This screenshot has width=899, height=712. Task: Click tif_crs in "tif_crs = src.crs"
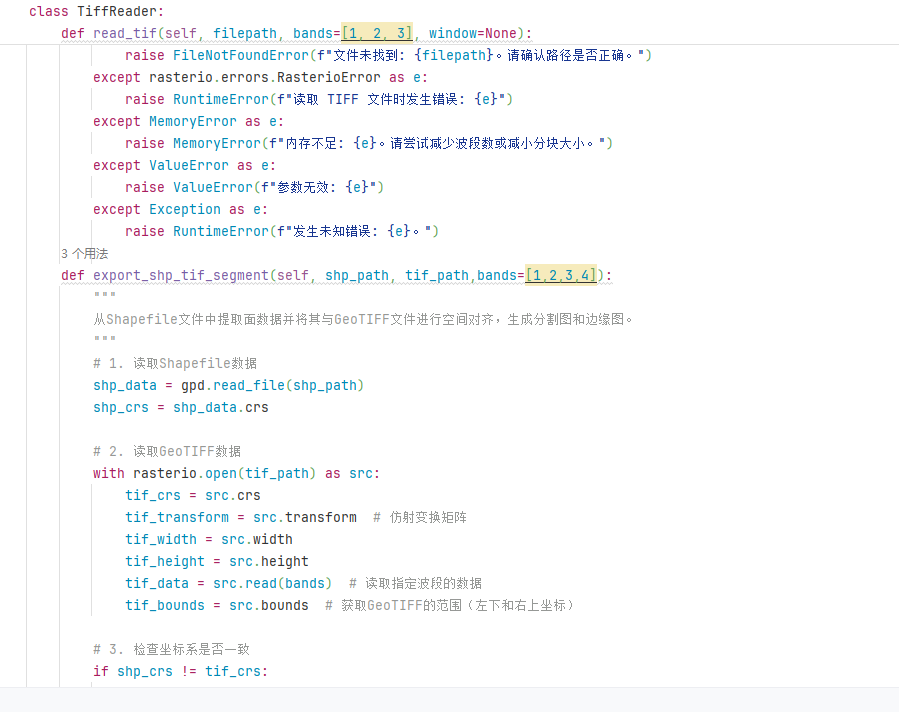click(x=153, y=495)
